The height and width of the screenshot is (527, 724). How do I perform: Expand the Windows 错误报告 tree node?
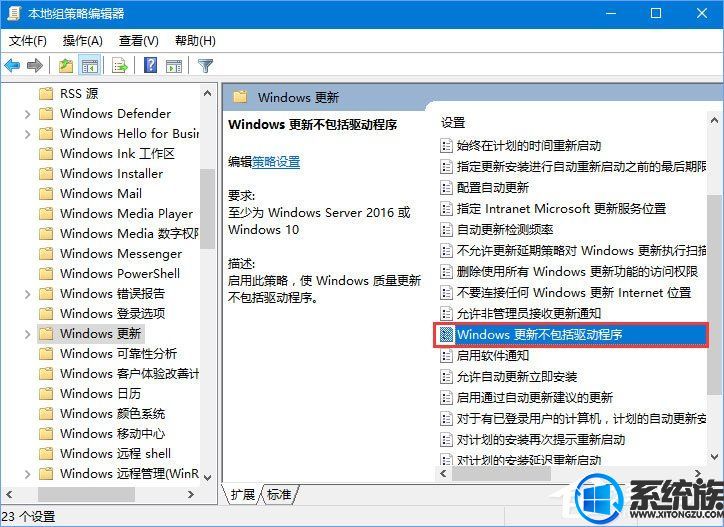27,294
